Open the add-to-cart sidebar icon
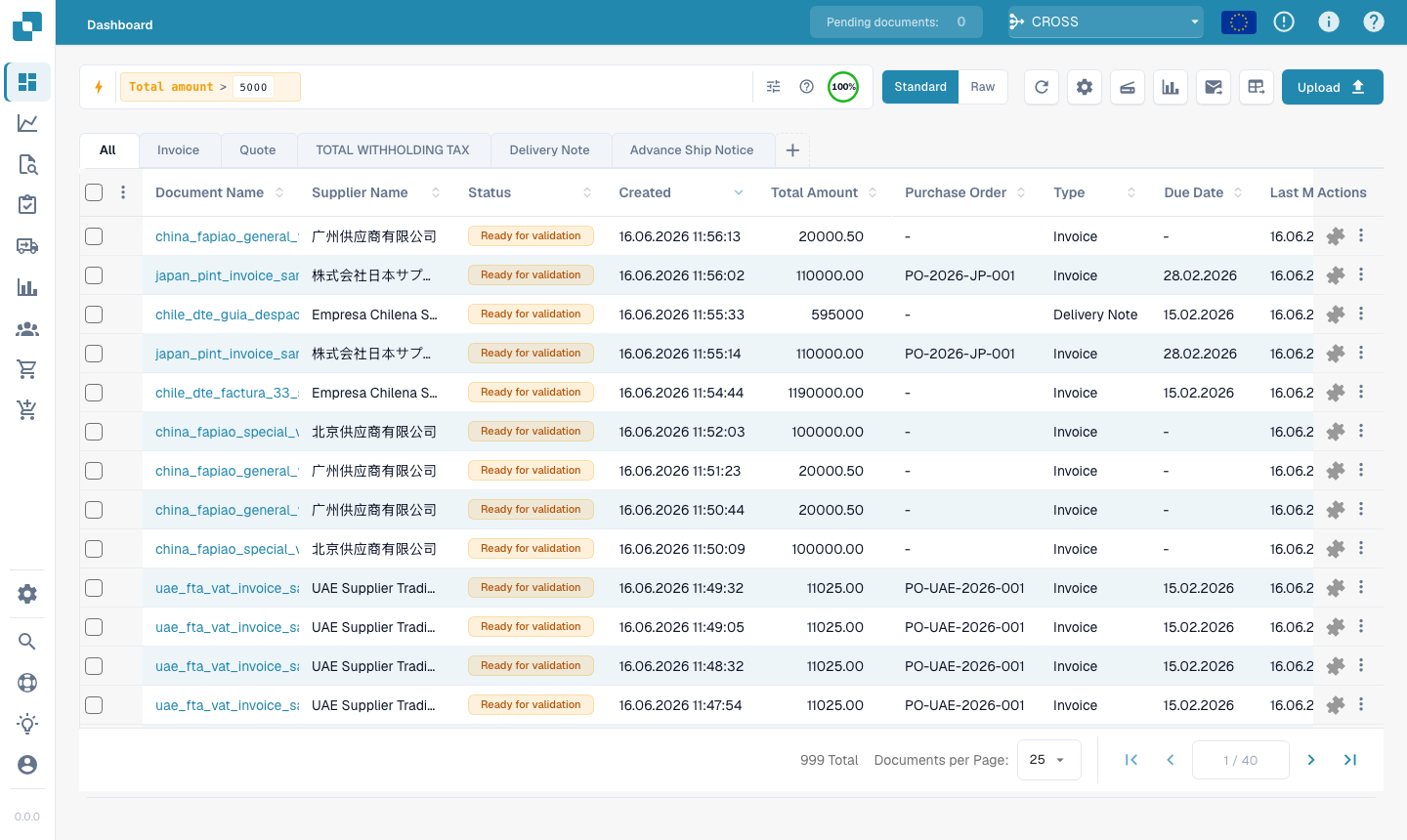This screenshot has width=1407, height=840. [x=27, y=410]
